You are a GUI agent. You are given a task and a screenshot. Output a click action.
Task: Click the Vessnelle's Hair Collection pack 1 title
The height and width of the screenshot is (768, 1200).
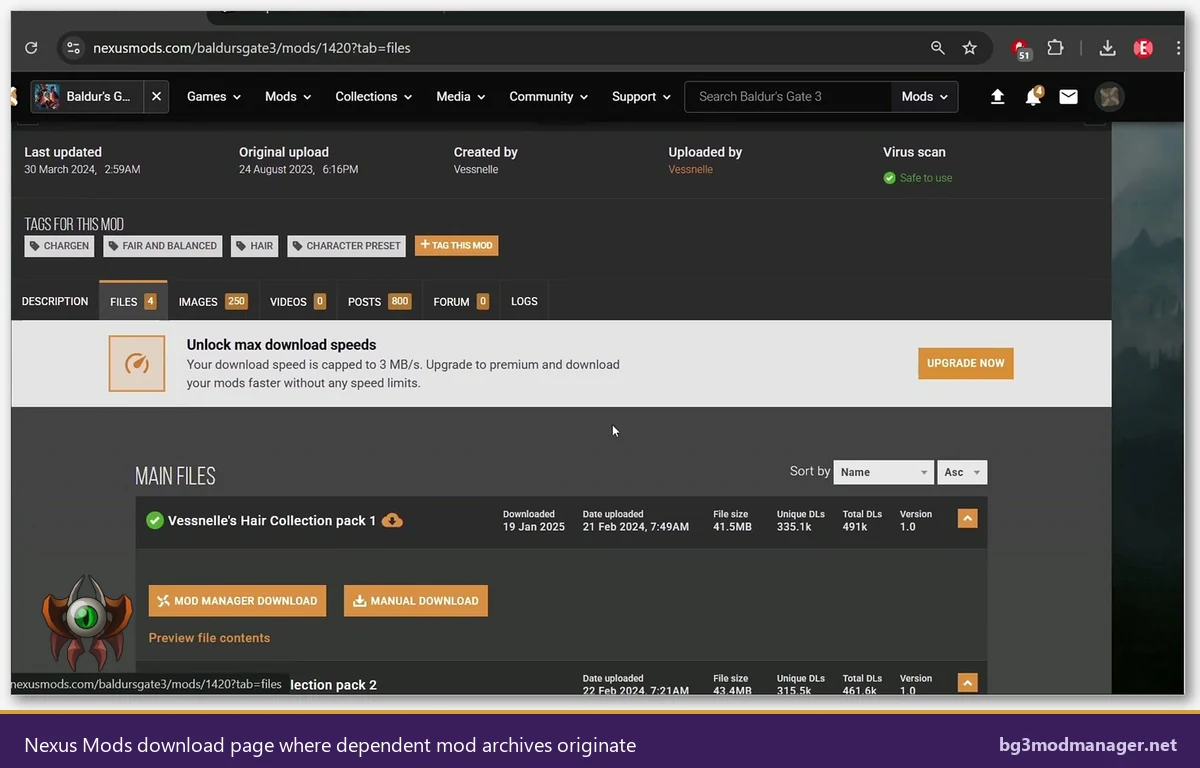tap(272, 521)
